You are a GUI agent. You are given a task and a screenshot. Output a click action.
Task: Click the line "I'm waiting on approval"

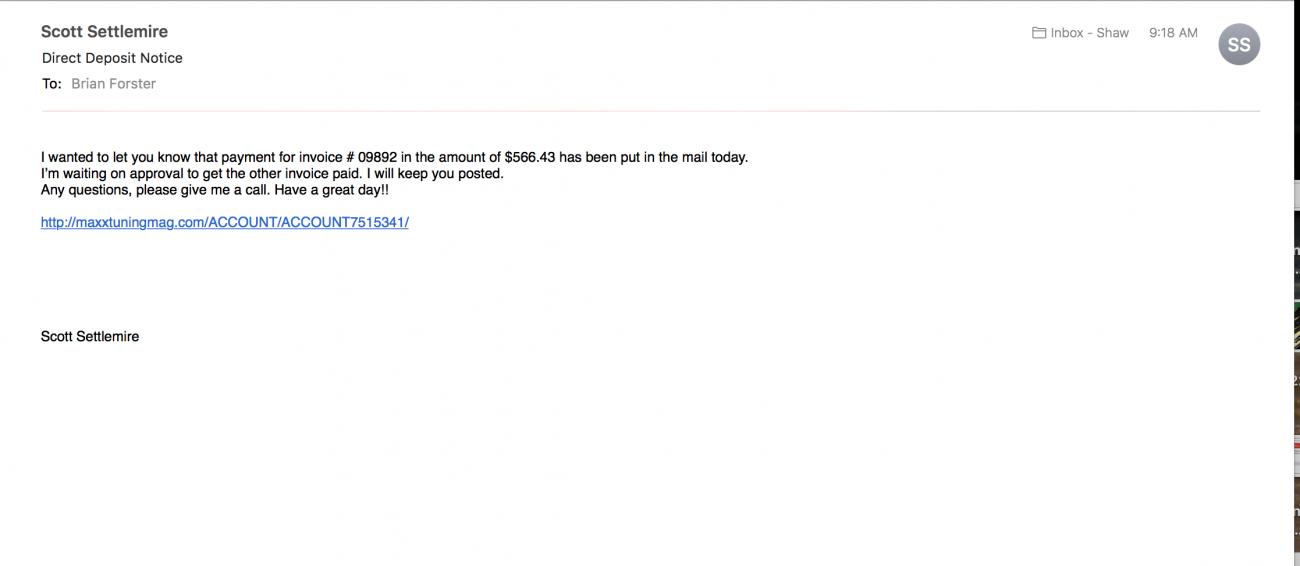pyautogui.click(x=112, y=173)
